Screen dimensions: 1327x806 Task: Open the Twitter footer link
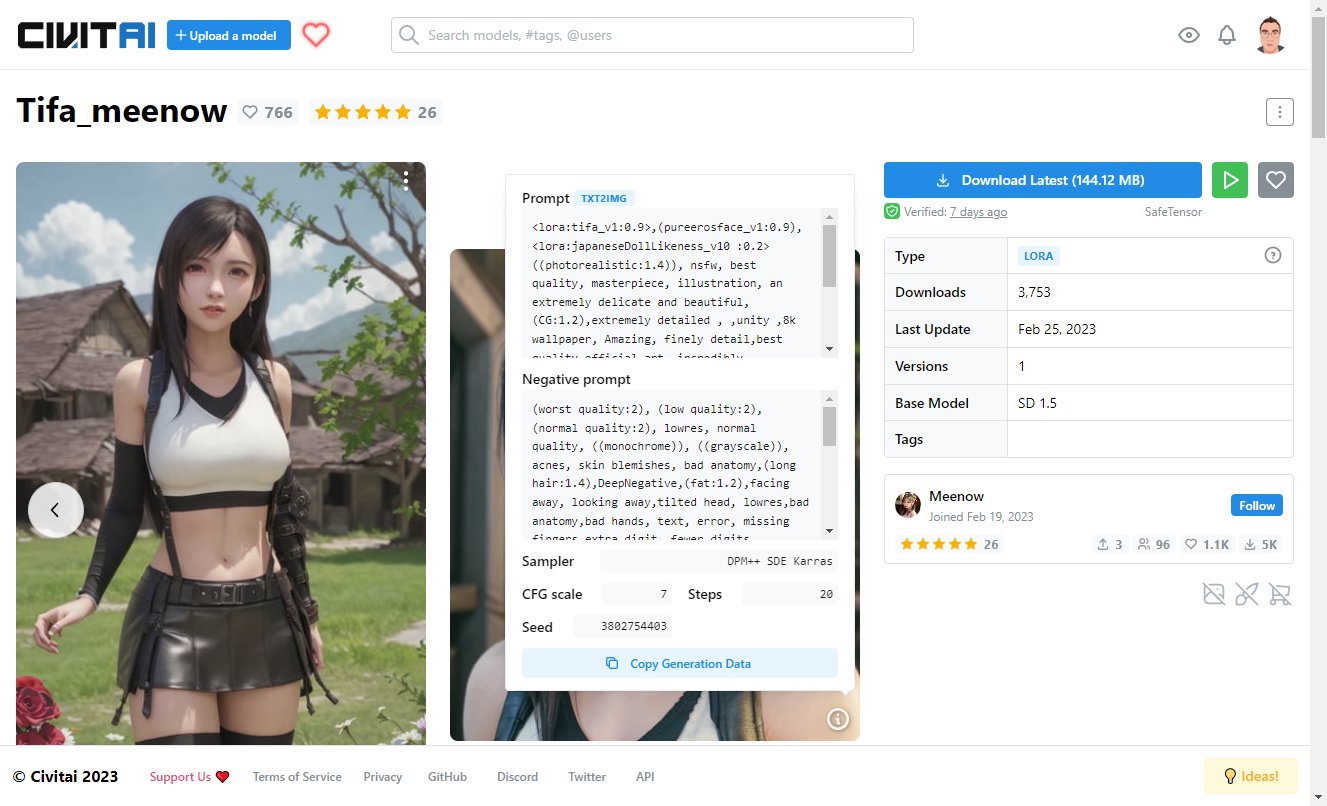[587, 777]
